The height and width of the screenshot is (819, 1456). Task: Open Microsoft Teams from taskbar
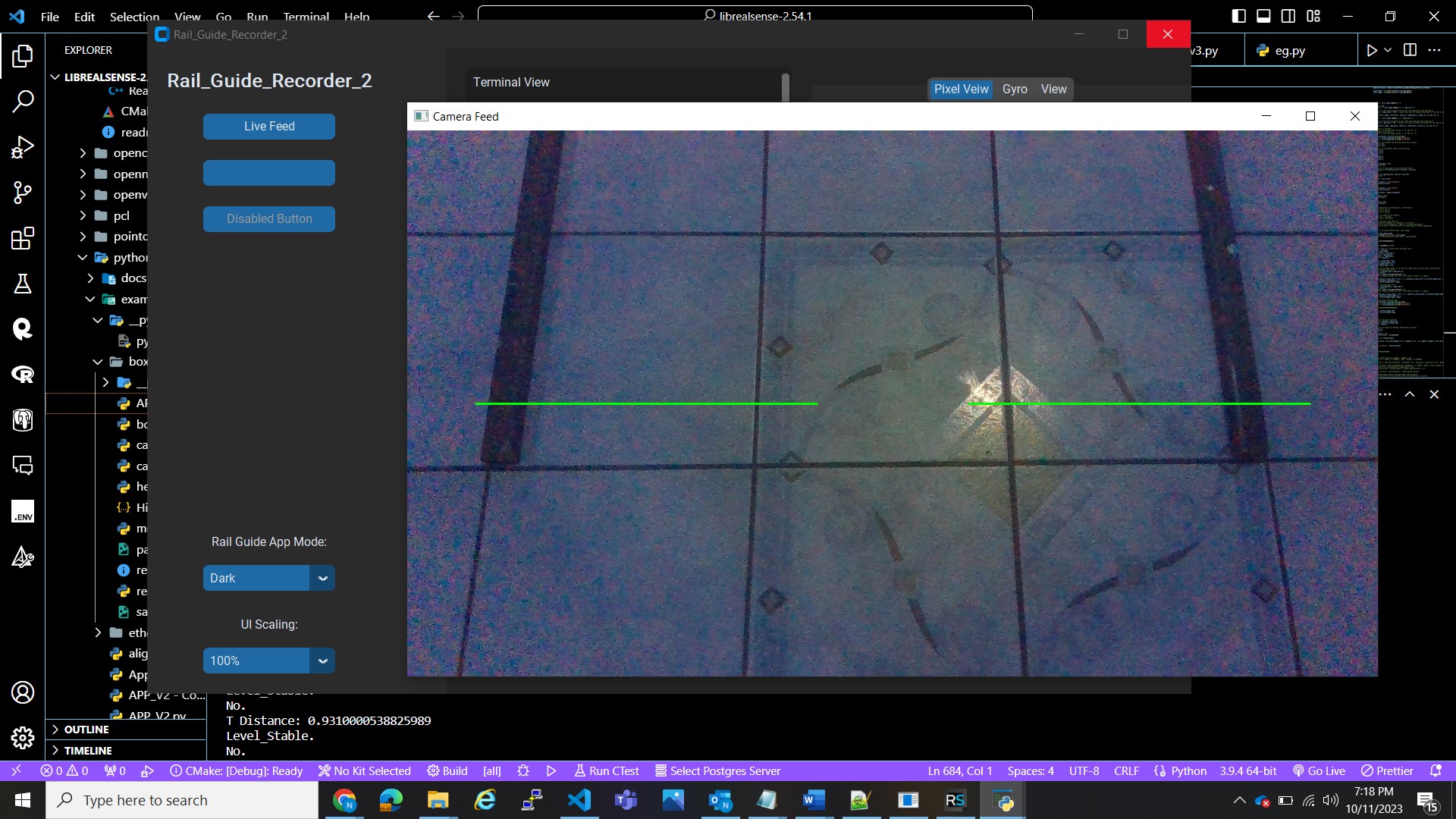[626, 800]
